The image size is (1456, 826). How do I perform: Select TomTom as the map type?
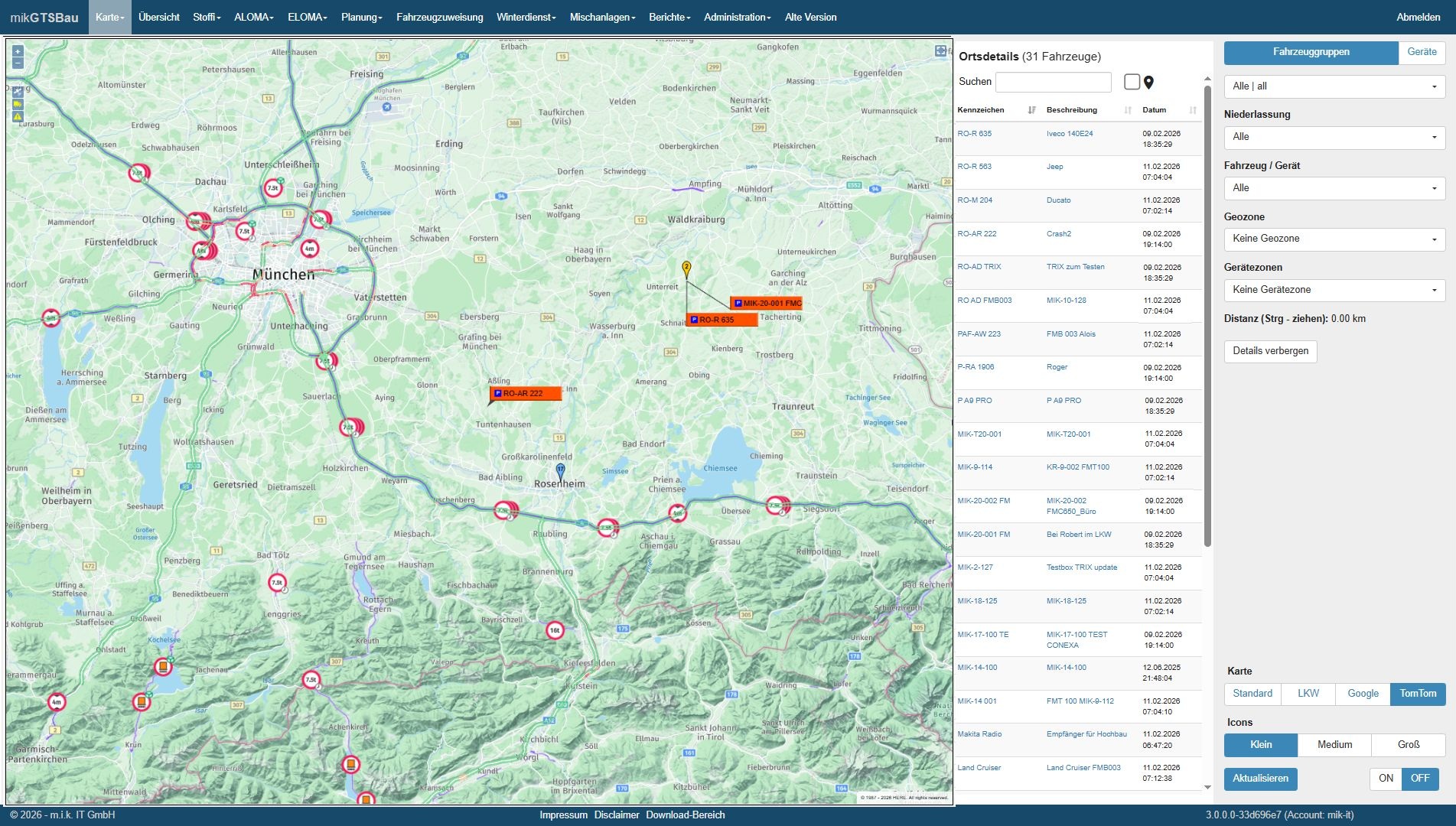1417,694
